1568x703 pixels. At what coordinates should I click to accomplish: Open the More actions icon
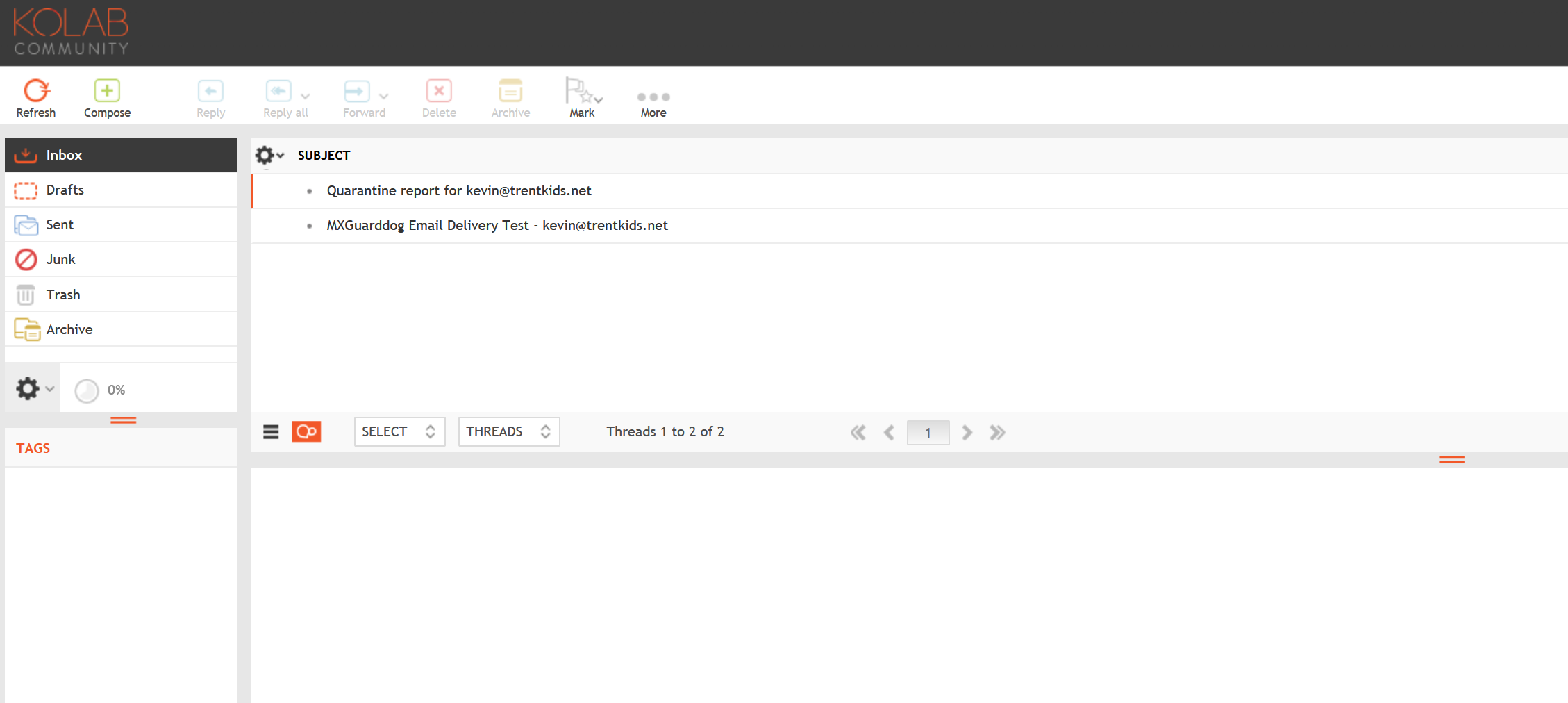click(x=652, y=97)
